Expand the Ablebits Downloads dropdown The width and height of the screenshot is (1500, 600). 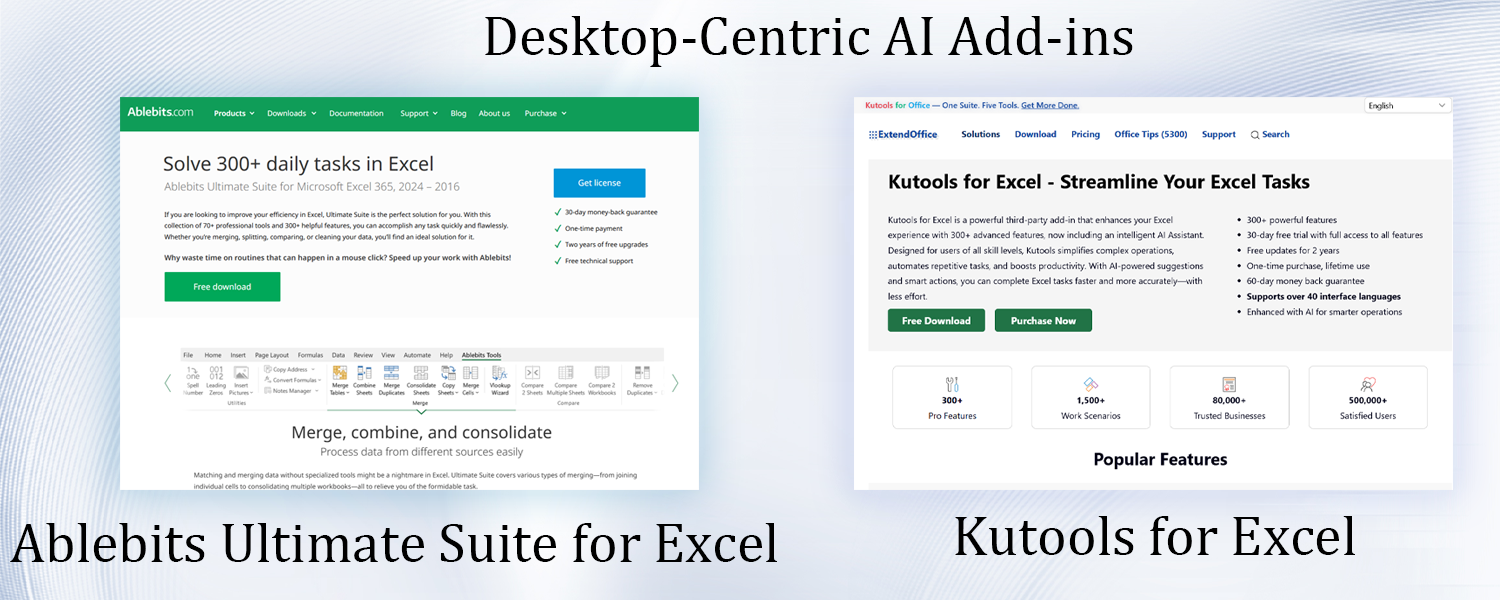[291, 113]
